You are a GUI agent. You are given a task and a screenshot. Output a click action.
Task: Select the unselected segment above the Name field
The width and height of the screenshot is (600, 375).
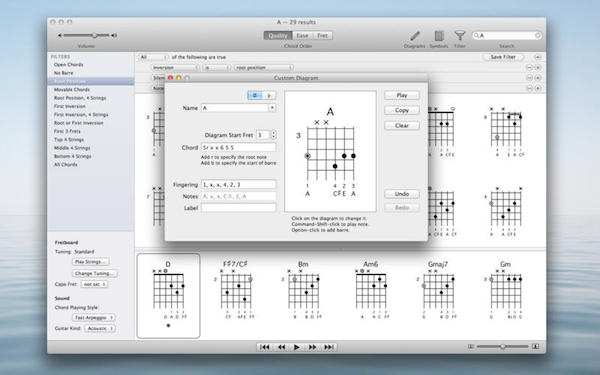[x=269, y=95]
